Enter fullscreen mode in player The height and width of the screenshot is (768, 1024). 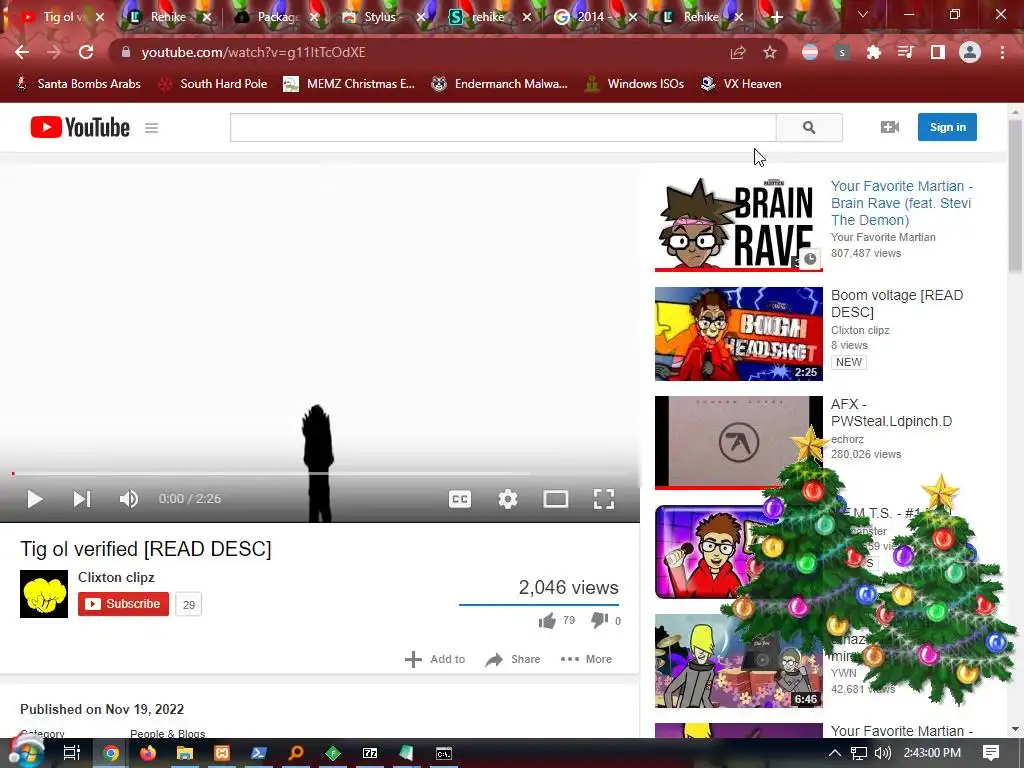(x=603, y=500)
